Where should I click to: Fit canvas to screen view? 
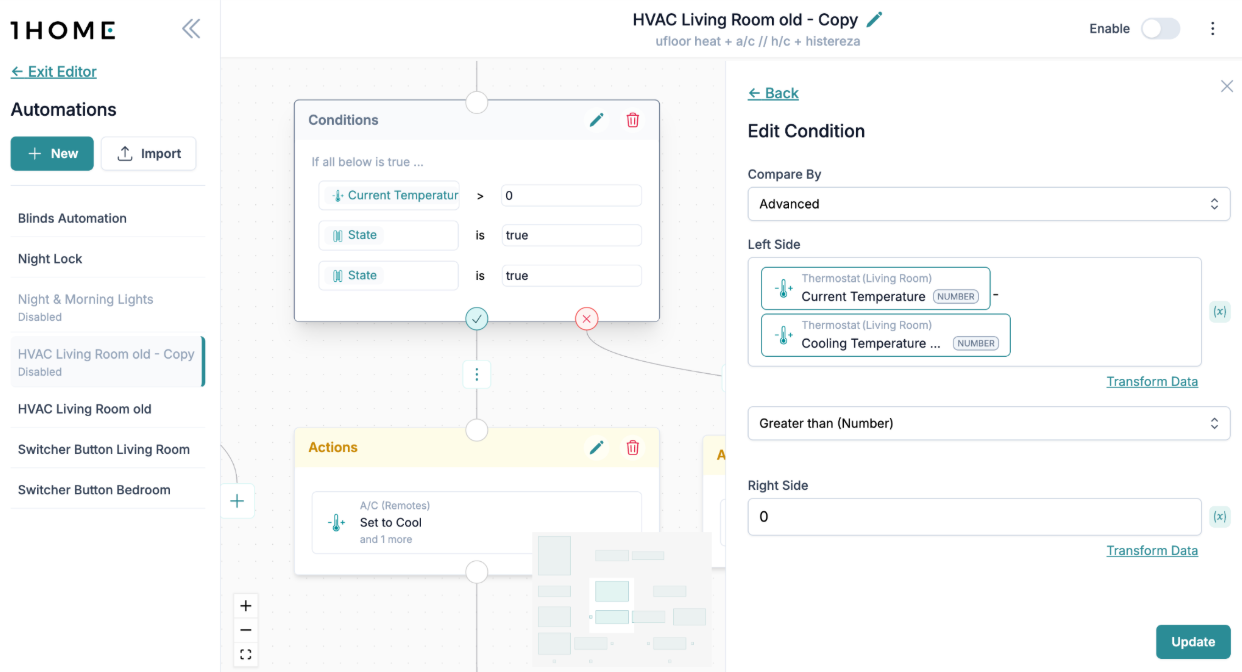coord(246,655)
